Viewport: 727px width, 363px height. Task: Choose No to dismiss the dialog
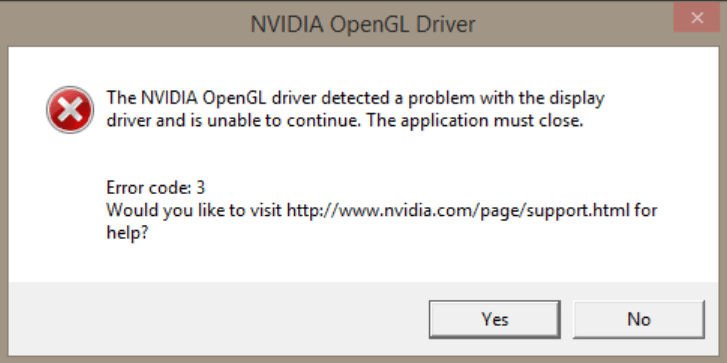tap(639, 319)
